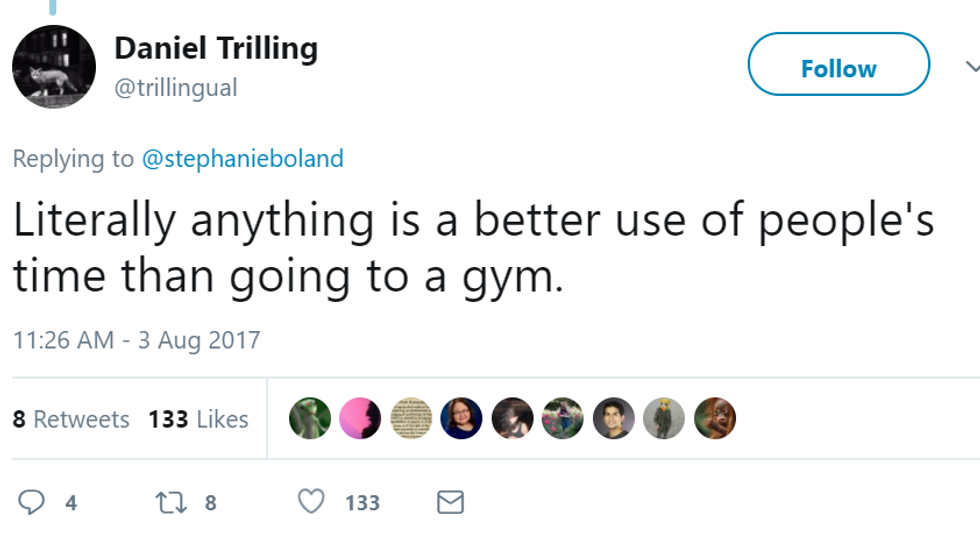Click the flower garden liker avatar
This screenshot has width=980, height=551.
coord(563,419)
